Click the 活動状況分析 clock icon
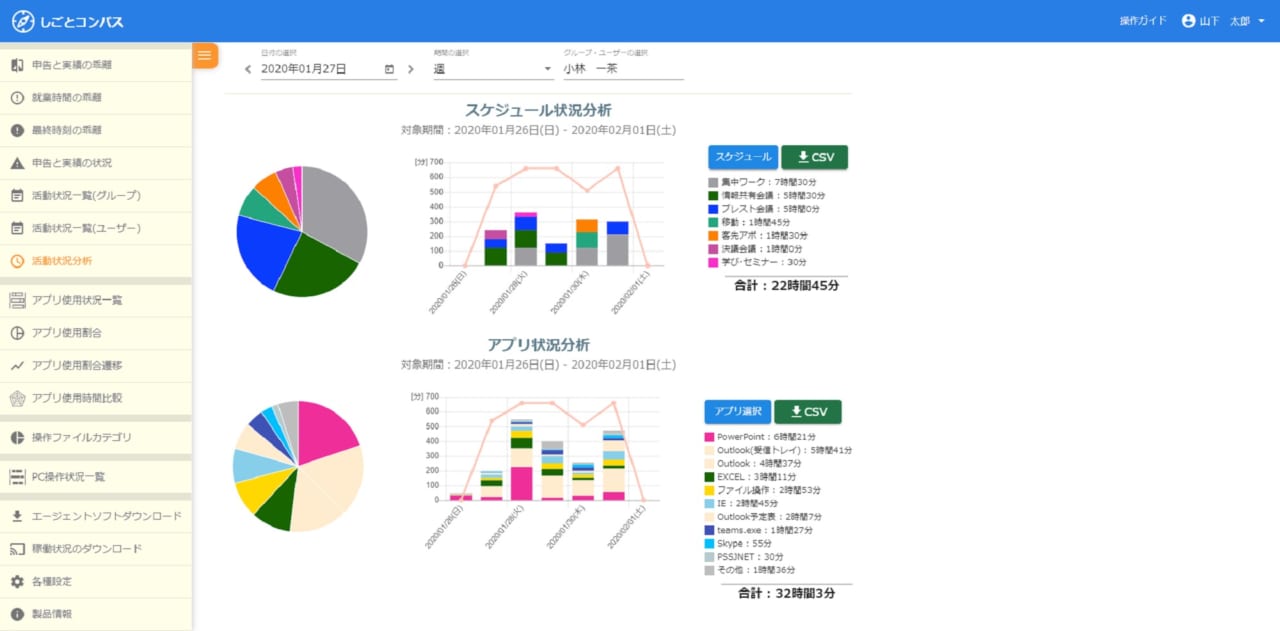1280x631 pixels. [17, 261]
